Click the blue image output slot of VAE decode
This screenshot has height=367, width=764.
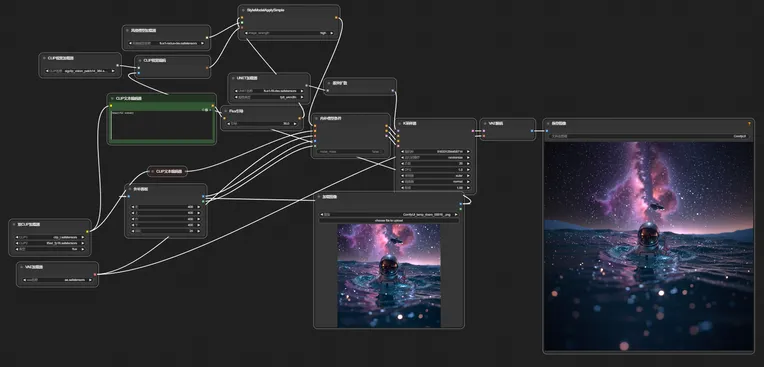[x=532, y=131]
